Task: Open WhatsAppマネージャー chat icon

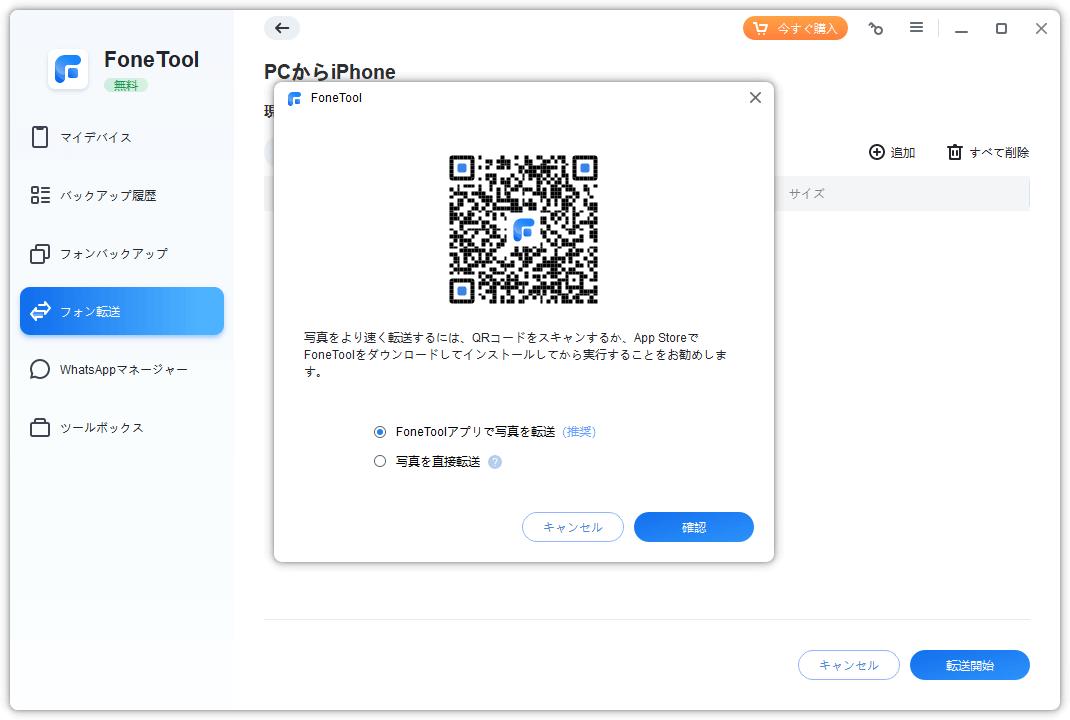Action: [x=40, y=370]
